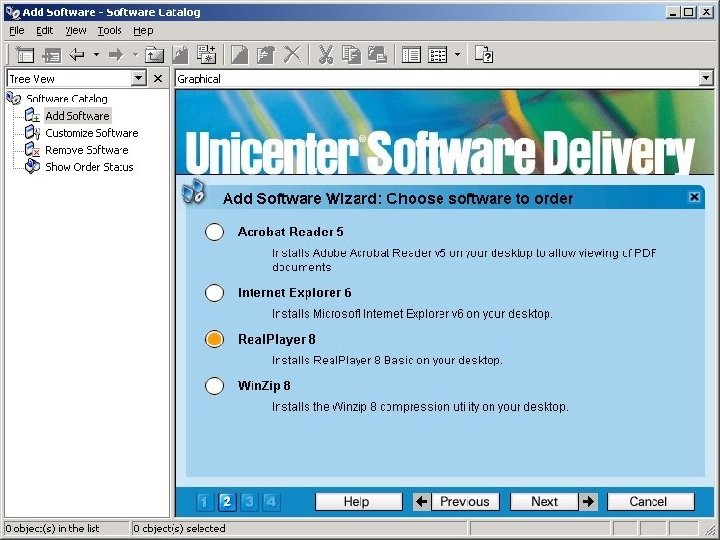Screen dimensions: 720x540
Task: Click the Paste toolbar icon
Action: [x=377, y=54]
